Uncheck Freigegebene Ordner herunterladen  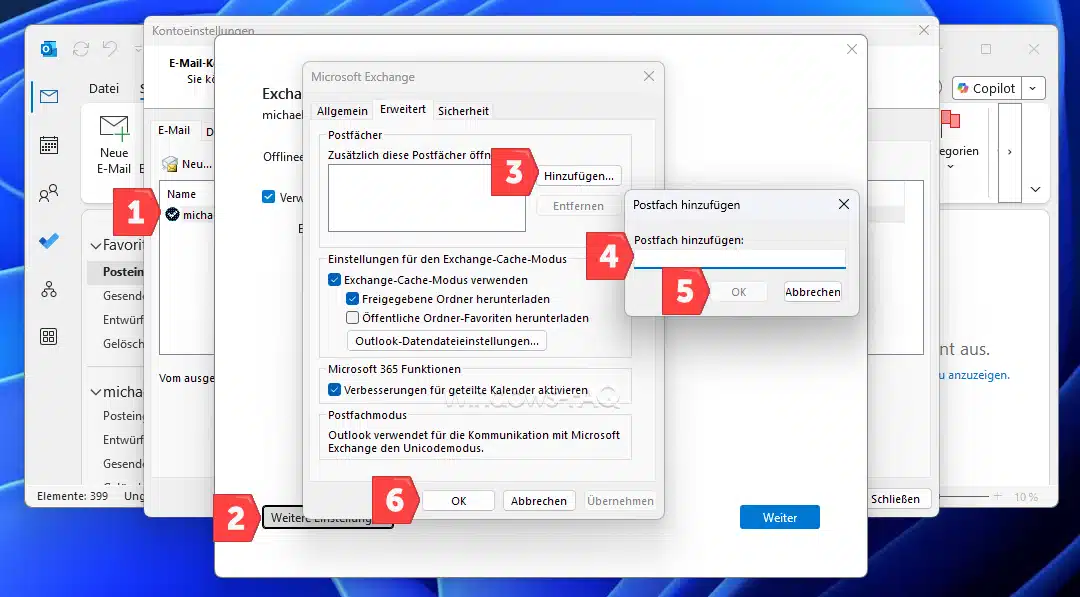pos(352,299)
